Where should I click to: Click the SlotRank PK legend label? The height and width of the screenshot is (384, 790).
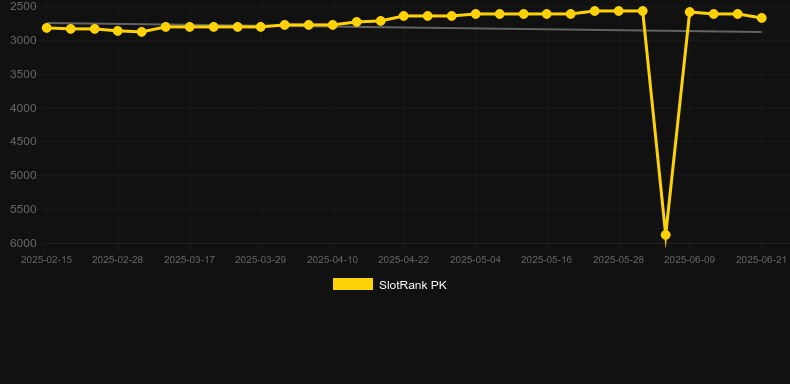click(413, 285)
